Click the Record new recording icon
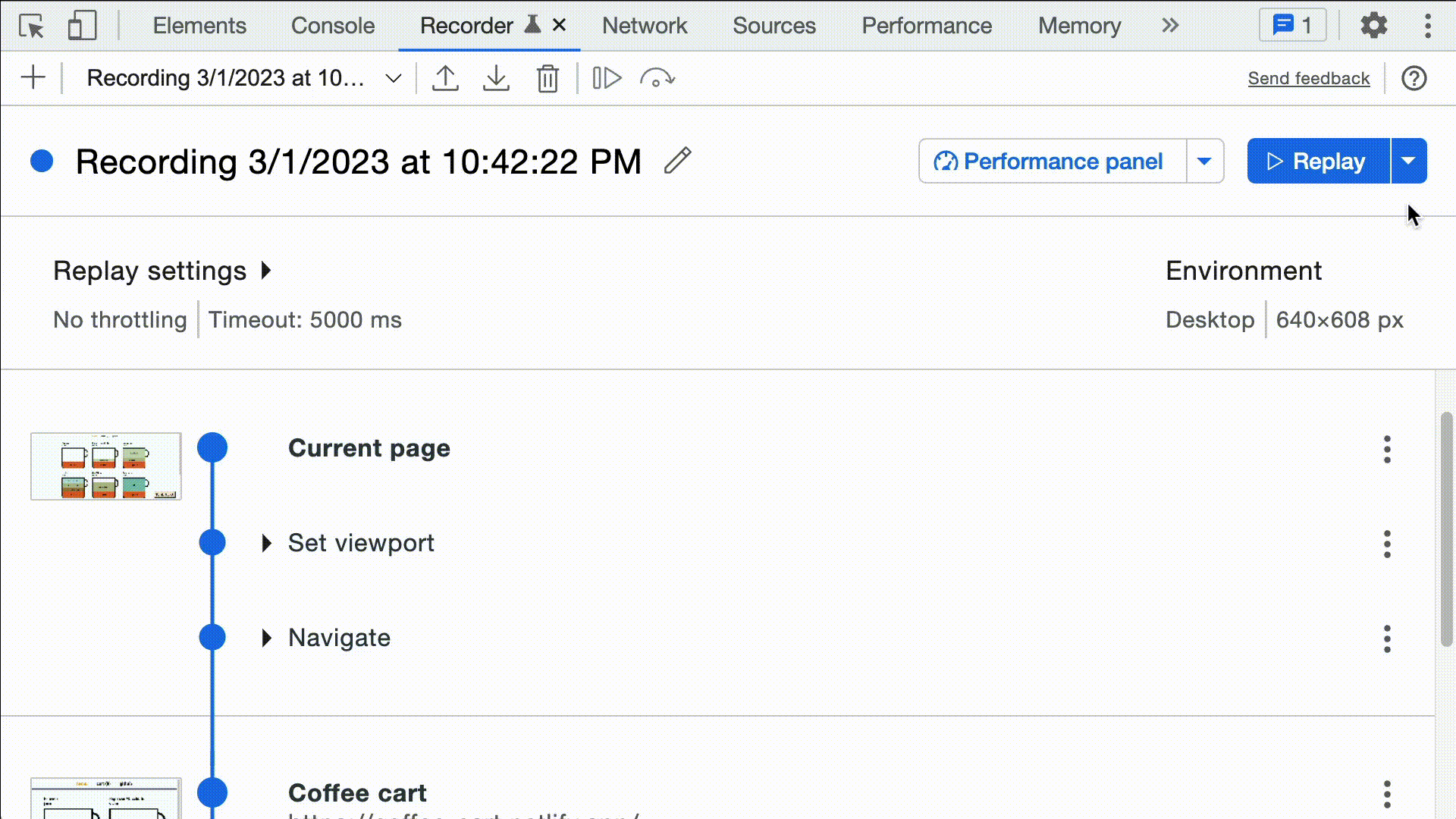Image resolution: width=1456 pixels, height=819 pixels. point(33,78)
